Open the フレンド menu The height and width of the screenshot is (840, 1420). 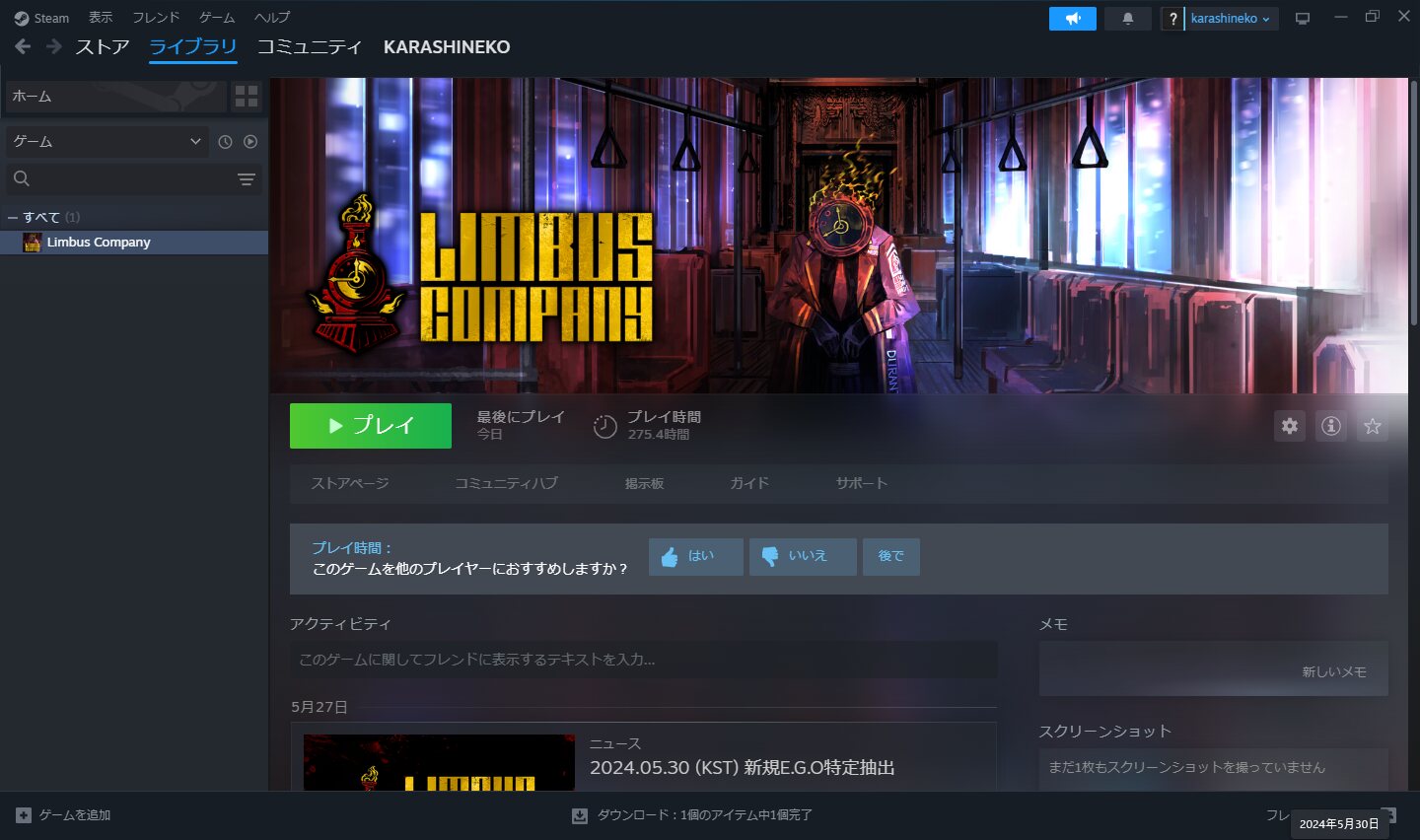(156, 18)
